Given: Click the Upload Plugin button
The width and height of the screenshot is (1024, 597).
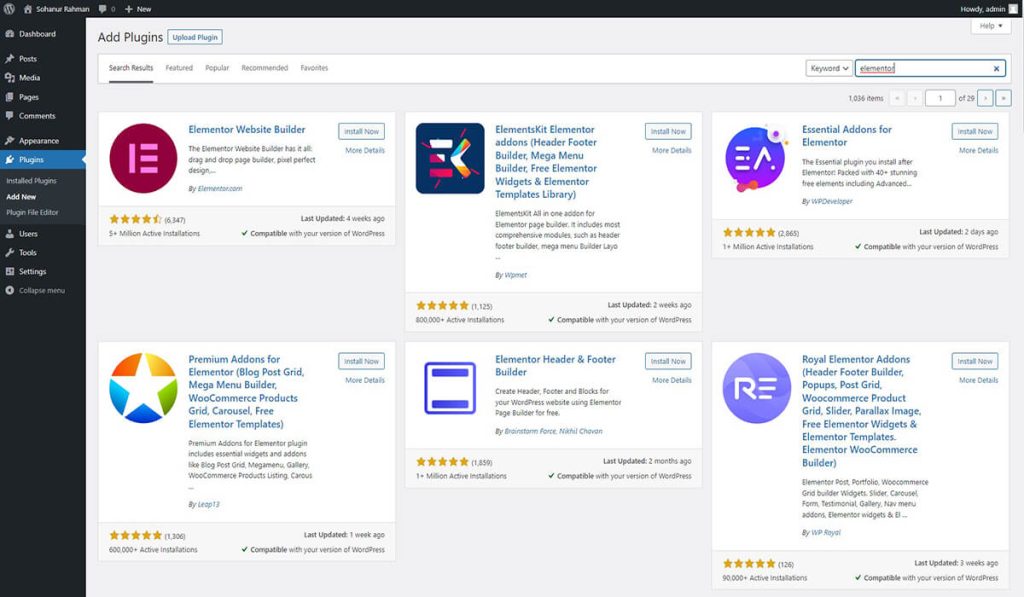Looking at the screenshot, I should click(195, 37).
